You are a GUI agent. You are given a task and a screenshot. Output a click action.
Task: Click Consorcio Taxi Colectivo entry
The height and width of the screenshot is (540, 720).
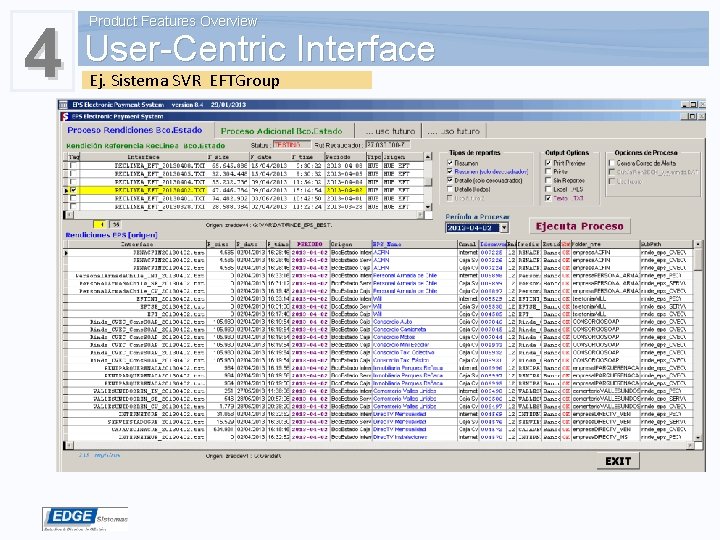404,353
